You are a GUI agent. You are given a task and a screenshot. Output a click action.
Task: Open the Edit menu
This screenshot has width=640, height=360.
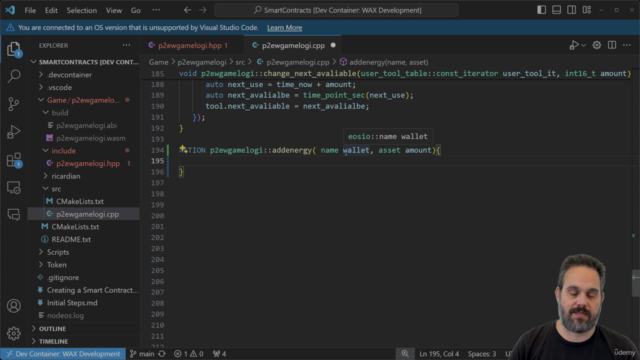(51, 10)
